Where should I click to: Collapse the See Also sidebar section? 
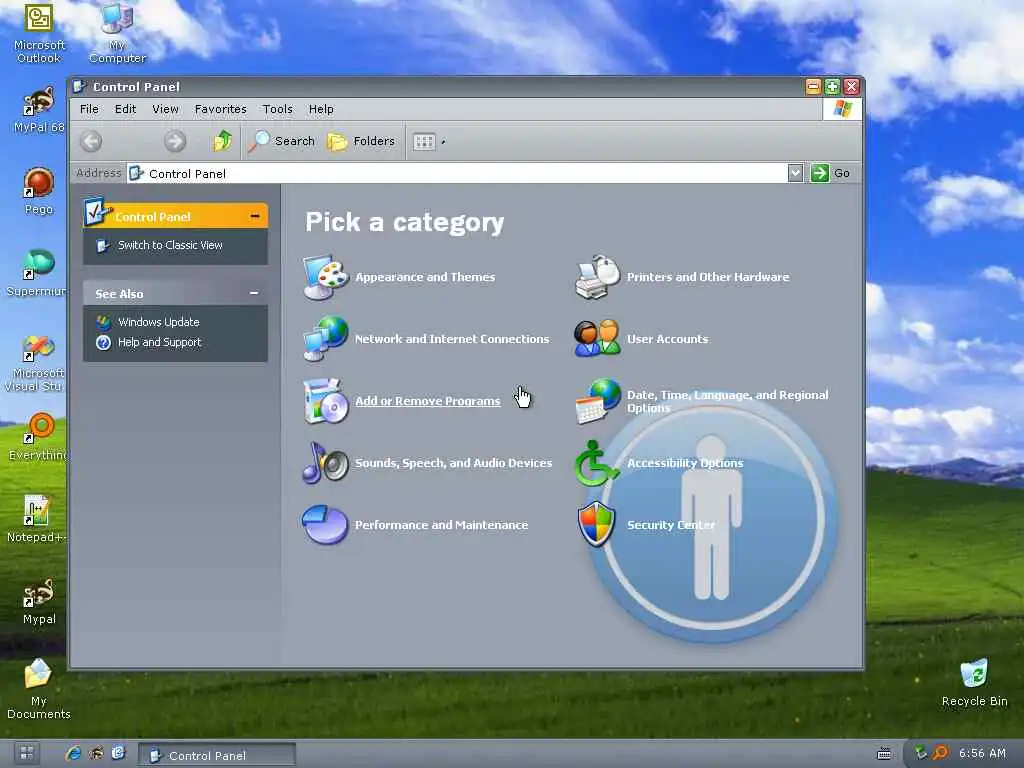pos(254,293)
